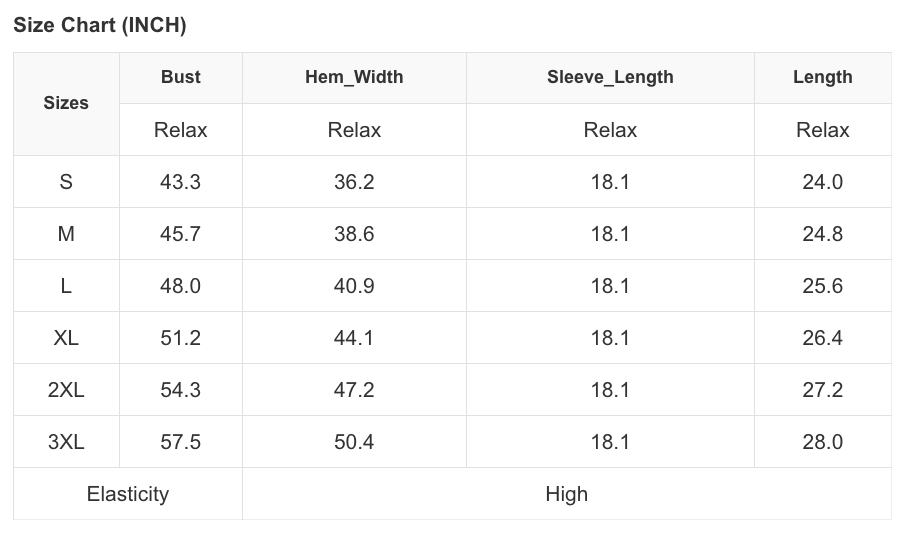Select the Sleeve_Length column header
The image size is (910, 534).
pos(610,77)
